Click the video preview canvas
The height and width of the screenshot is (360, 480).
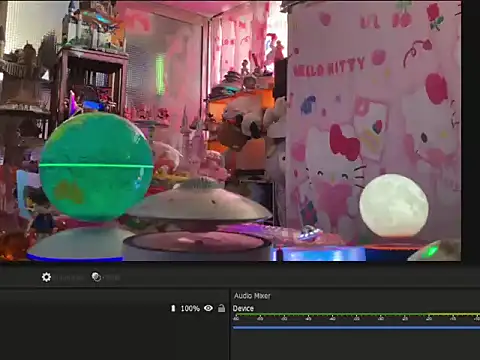tap(230, 130)
